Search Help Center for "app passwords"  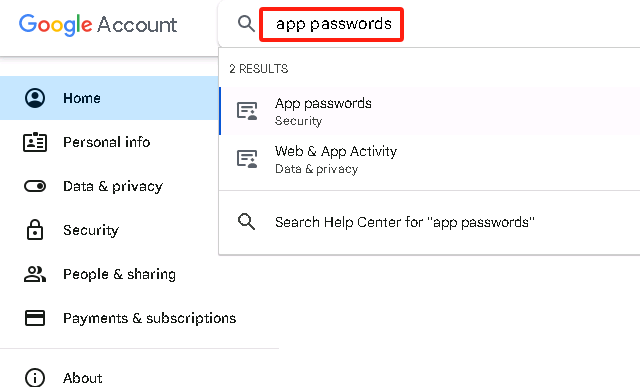pos(429,222)
